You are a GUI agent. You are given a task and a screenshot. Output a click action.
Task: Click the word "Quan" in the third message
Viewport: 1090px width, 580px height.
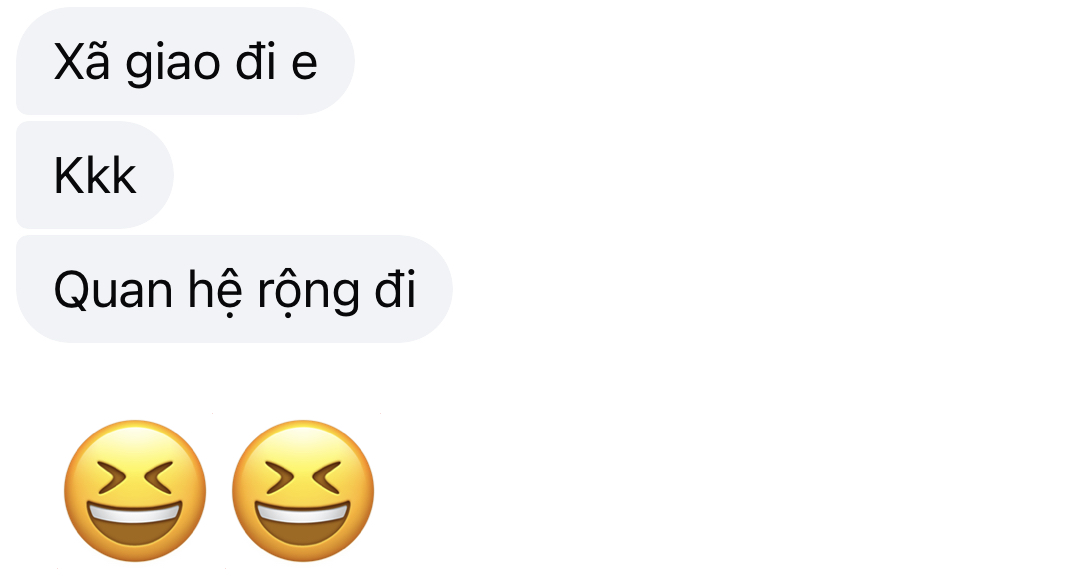point(113,291)
